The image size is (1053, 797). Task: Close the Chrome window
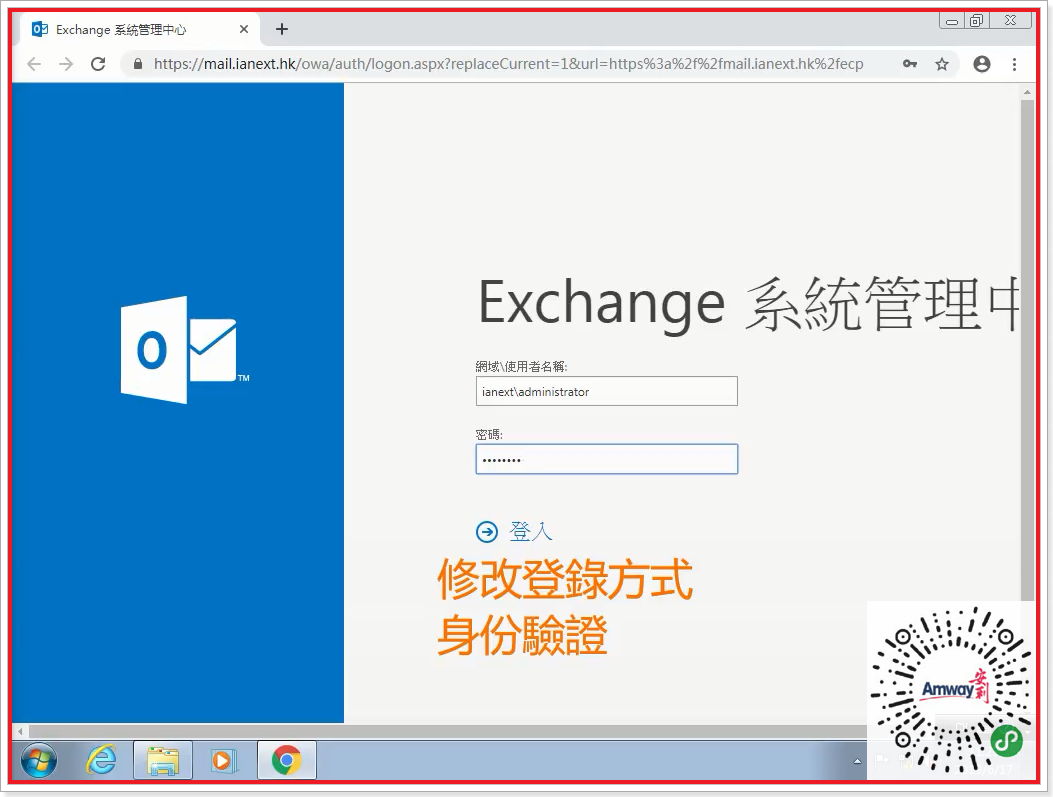pyautogui.click(x=1011, y=21)
